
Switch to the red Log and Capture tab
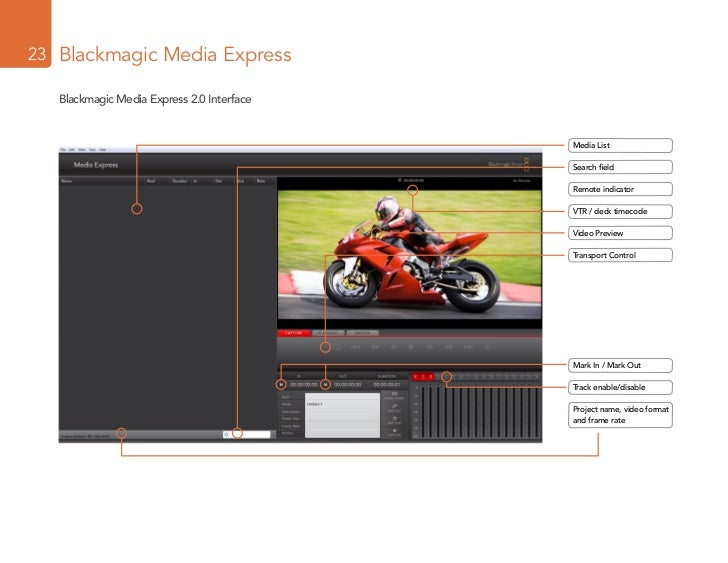coord(294,333)
